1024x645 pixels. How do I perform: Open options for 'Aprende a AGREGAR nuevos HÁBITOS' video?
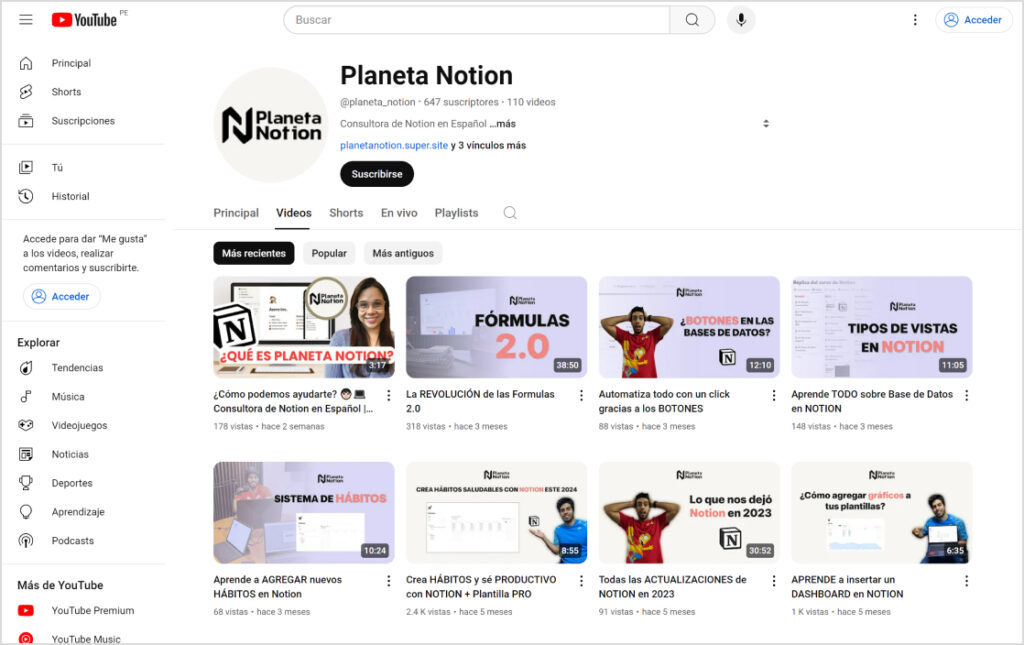[389, 580]
